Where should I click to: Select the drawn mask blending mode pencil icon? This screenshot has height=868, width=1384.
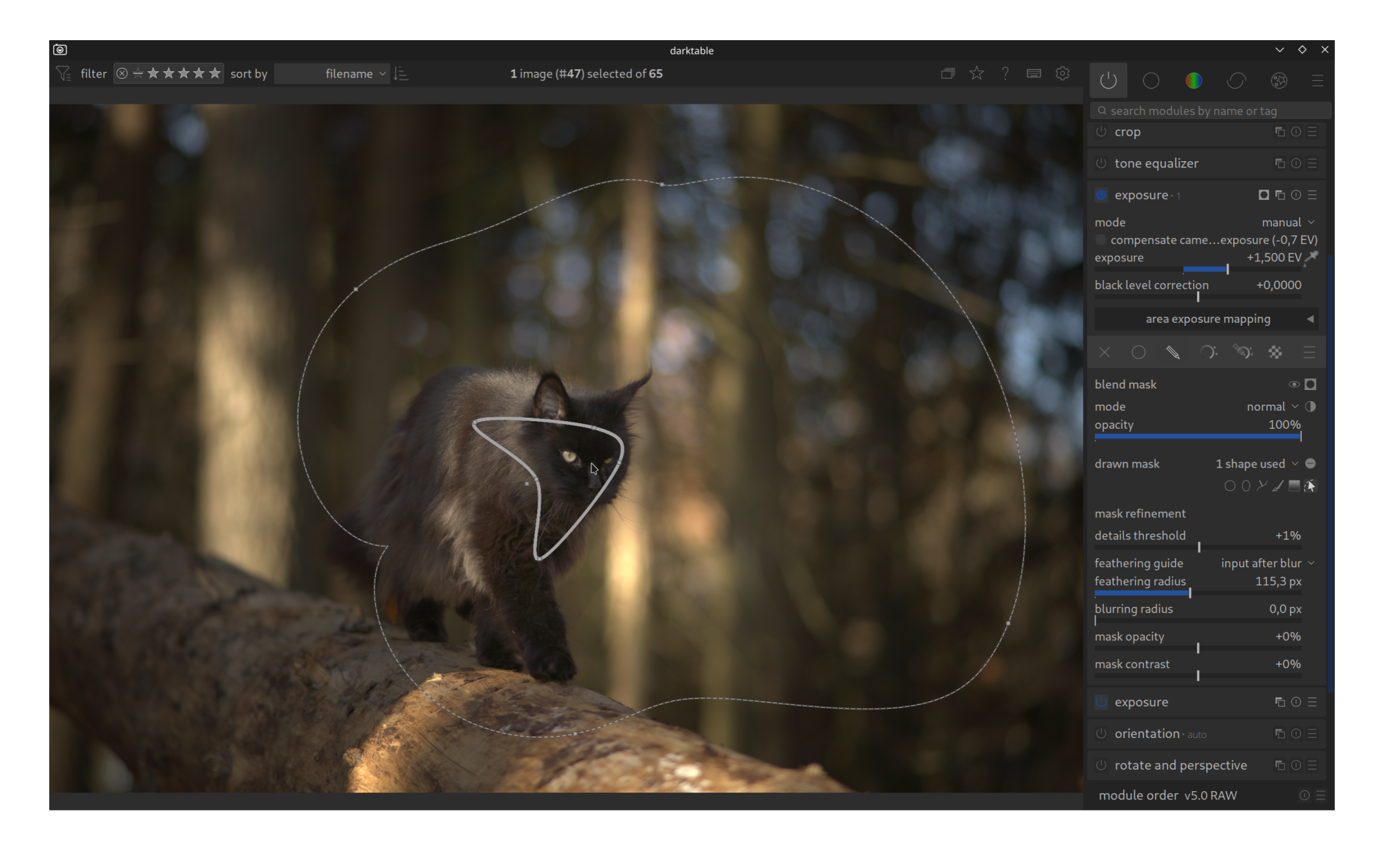(x=1172, y=353)
